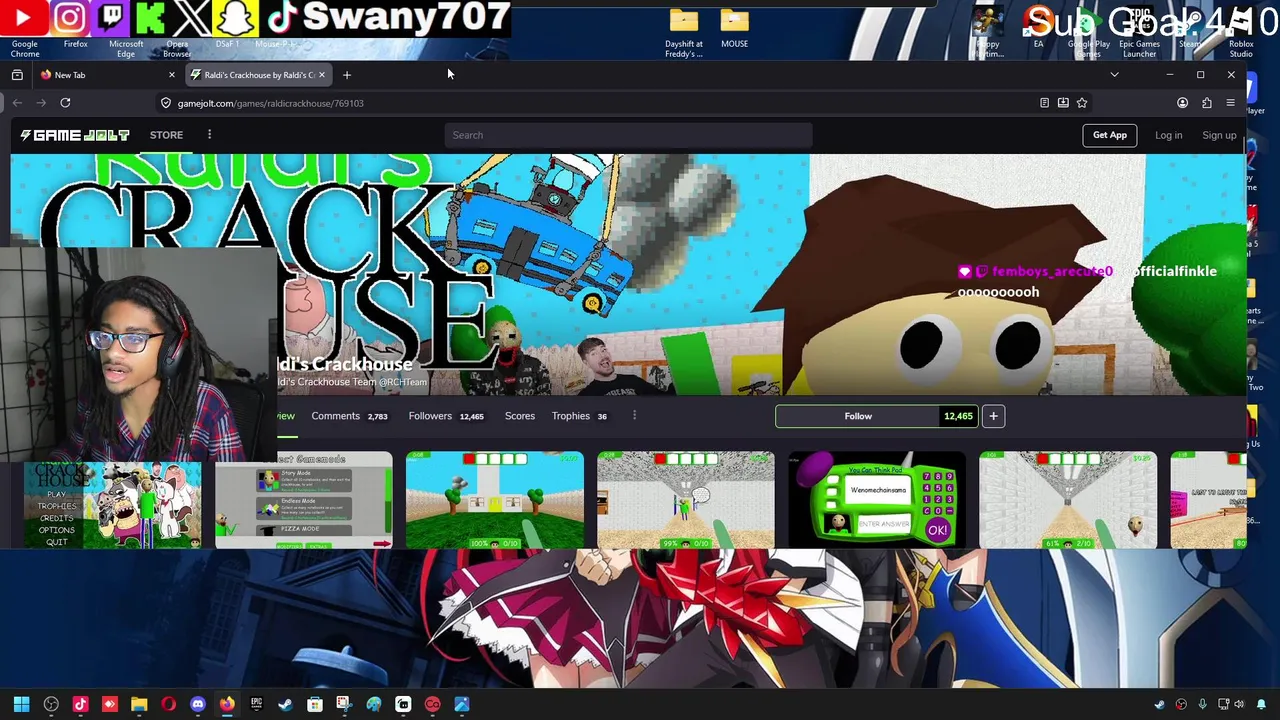Image resolution: width=1280 pixels, height=720 pixels.
Task: Close the Raldi's Crackhouse tab
Action: coord(321,75)
